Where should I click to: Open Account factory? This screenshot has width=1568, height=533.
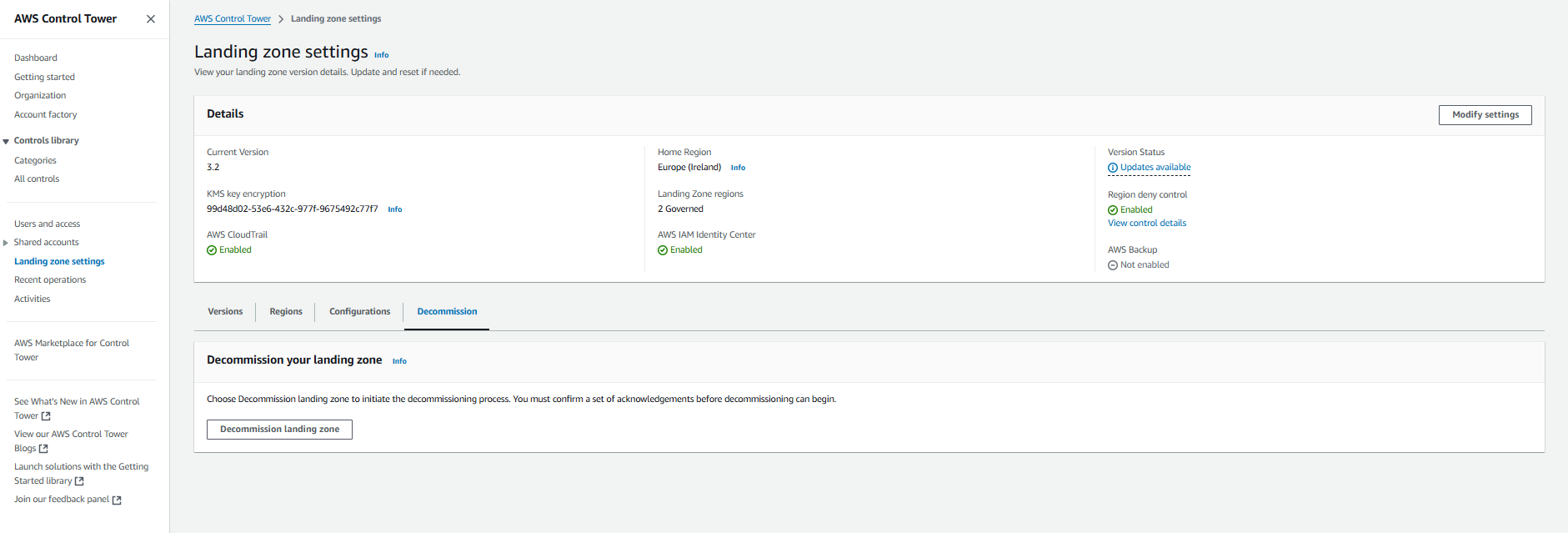click(x=46, y=114)
